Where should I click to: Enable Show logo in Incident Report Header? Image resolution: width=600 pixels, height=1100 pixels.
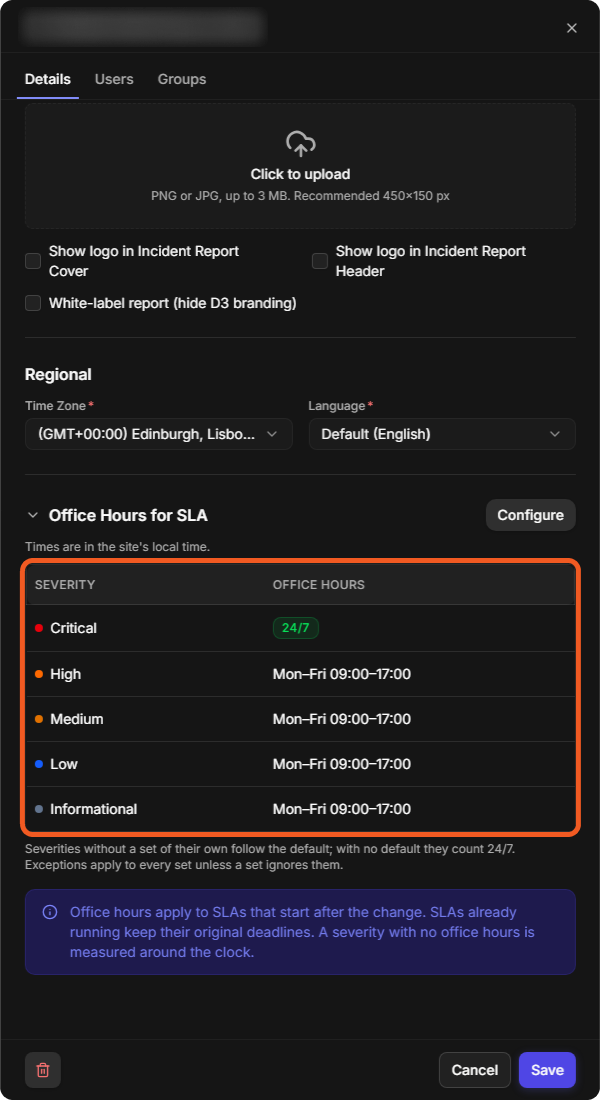[x=320, y=261]
